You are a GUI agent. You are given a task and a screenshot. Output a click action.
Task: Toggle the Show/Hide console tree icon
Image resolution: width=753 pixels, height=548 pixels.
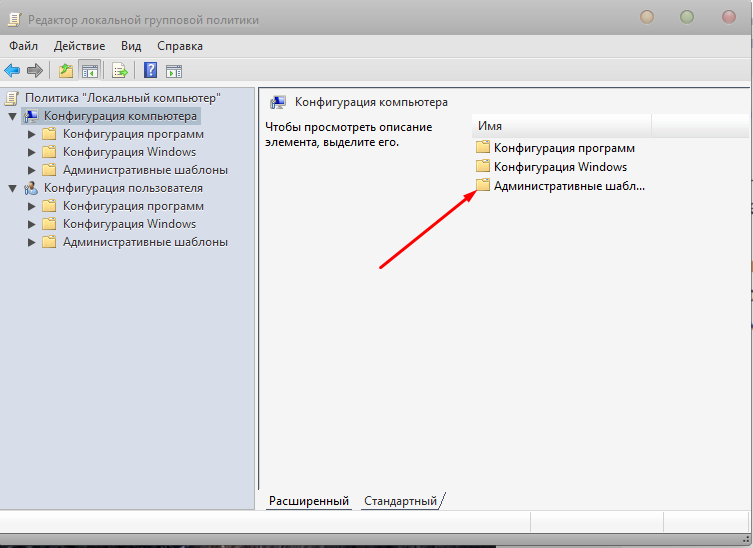coord(90,71)
